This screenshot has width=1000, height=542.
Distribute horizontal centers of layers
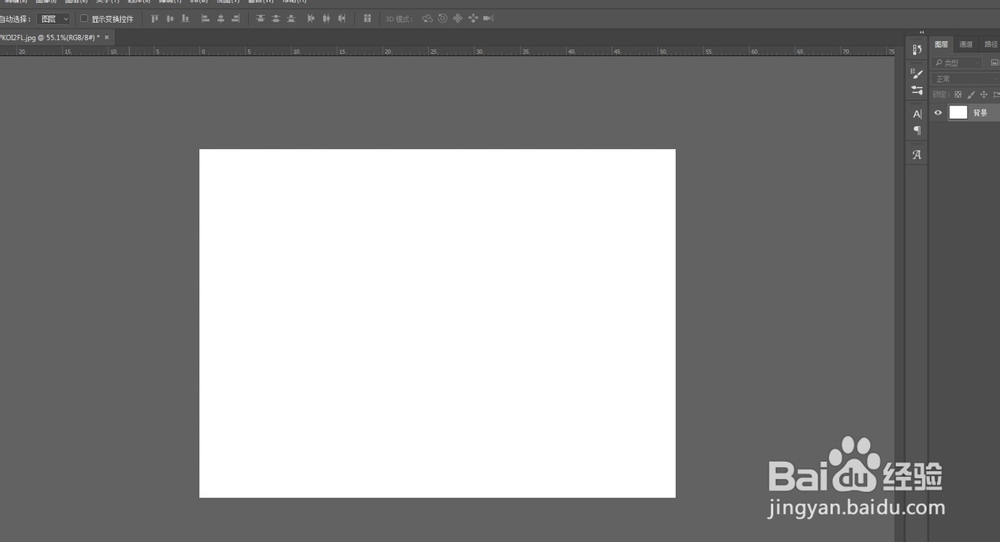(327, 18)
